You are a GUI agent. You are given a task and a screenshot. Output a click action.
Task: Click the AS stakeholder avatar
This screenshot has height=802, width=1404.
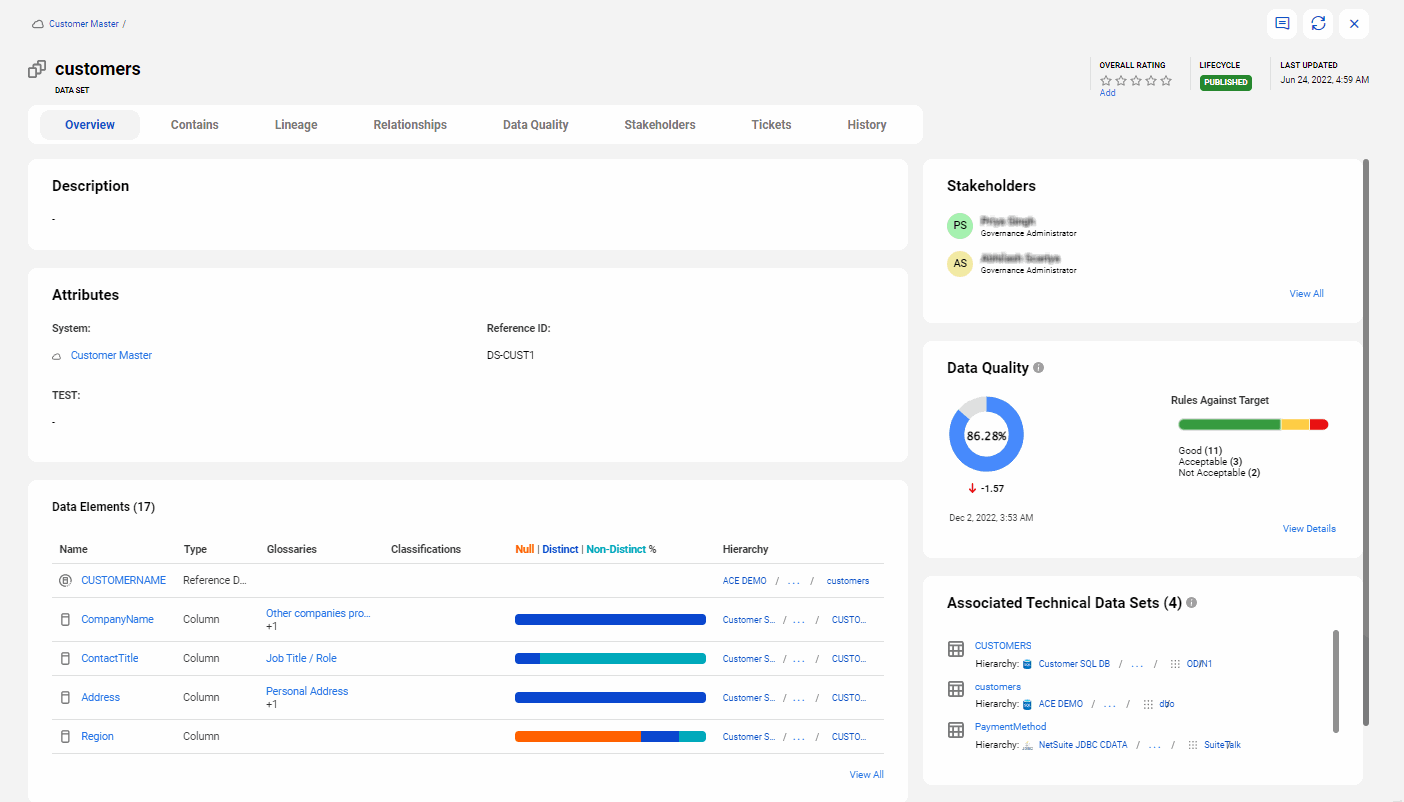pos(960,264)
